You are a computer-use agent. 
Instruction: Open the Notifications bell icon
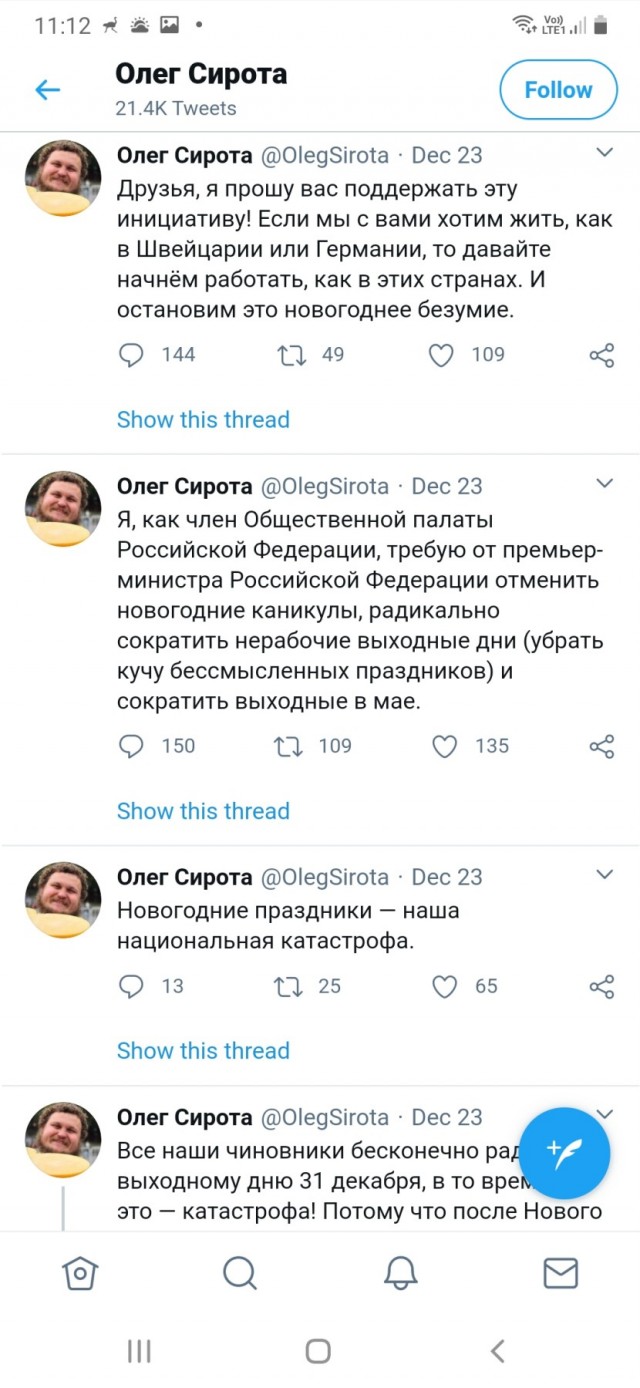(400, 1273)
